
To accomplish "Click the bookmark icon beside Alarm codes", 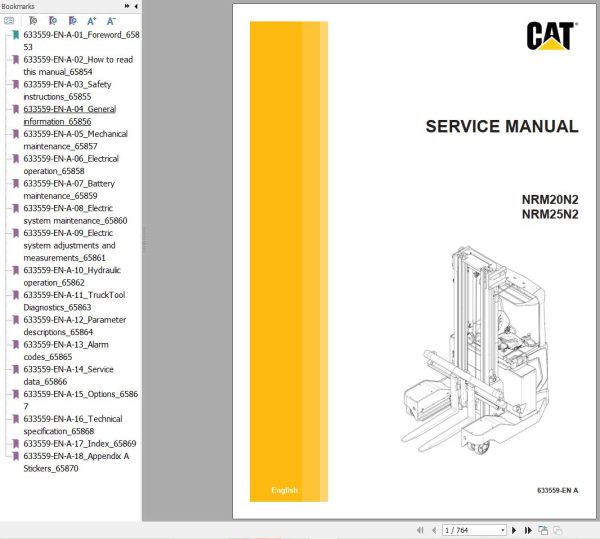I will point(16,345).
